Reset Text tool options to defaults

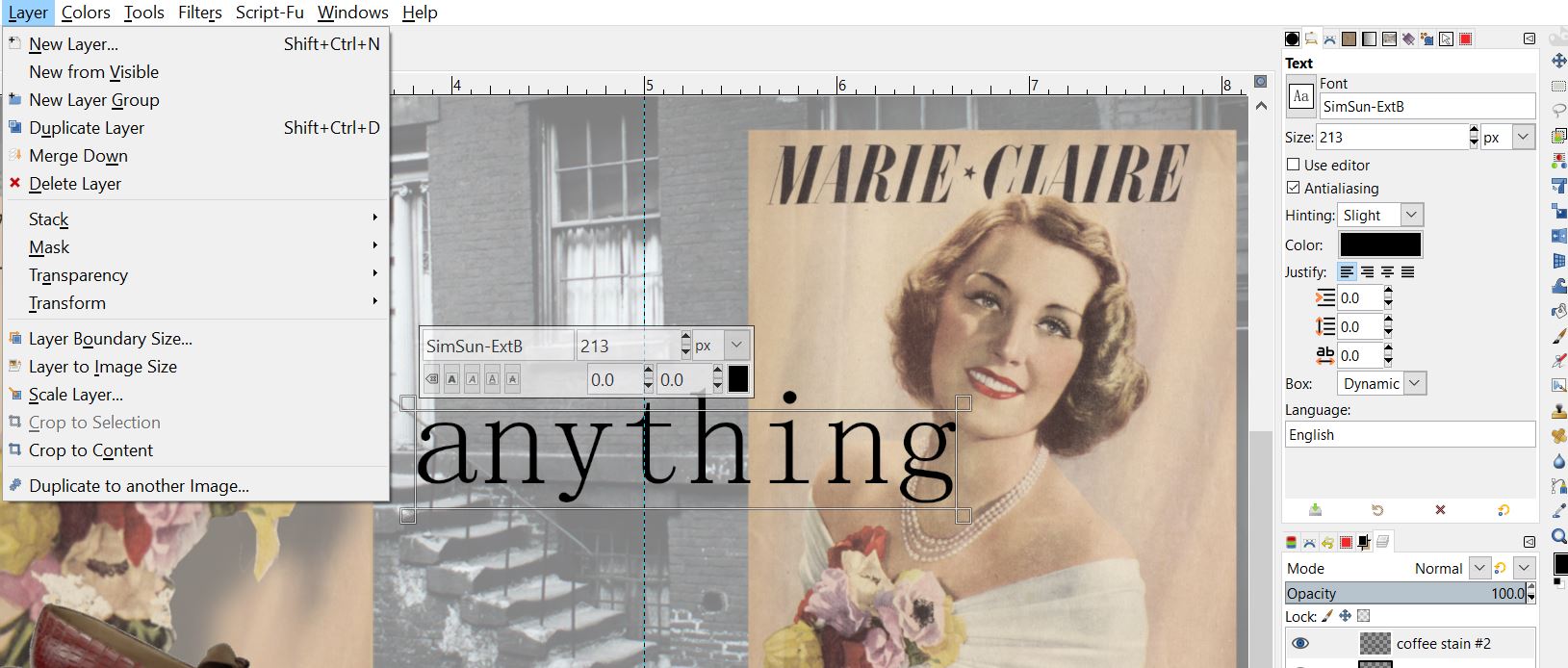pyautogui.click(x=1504, y=510)
